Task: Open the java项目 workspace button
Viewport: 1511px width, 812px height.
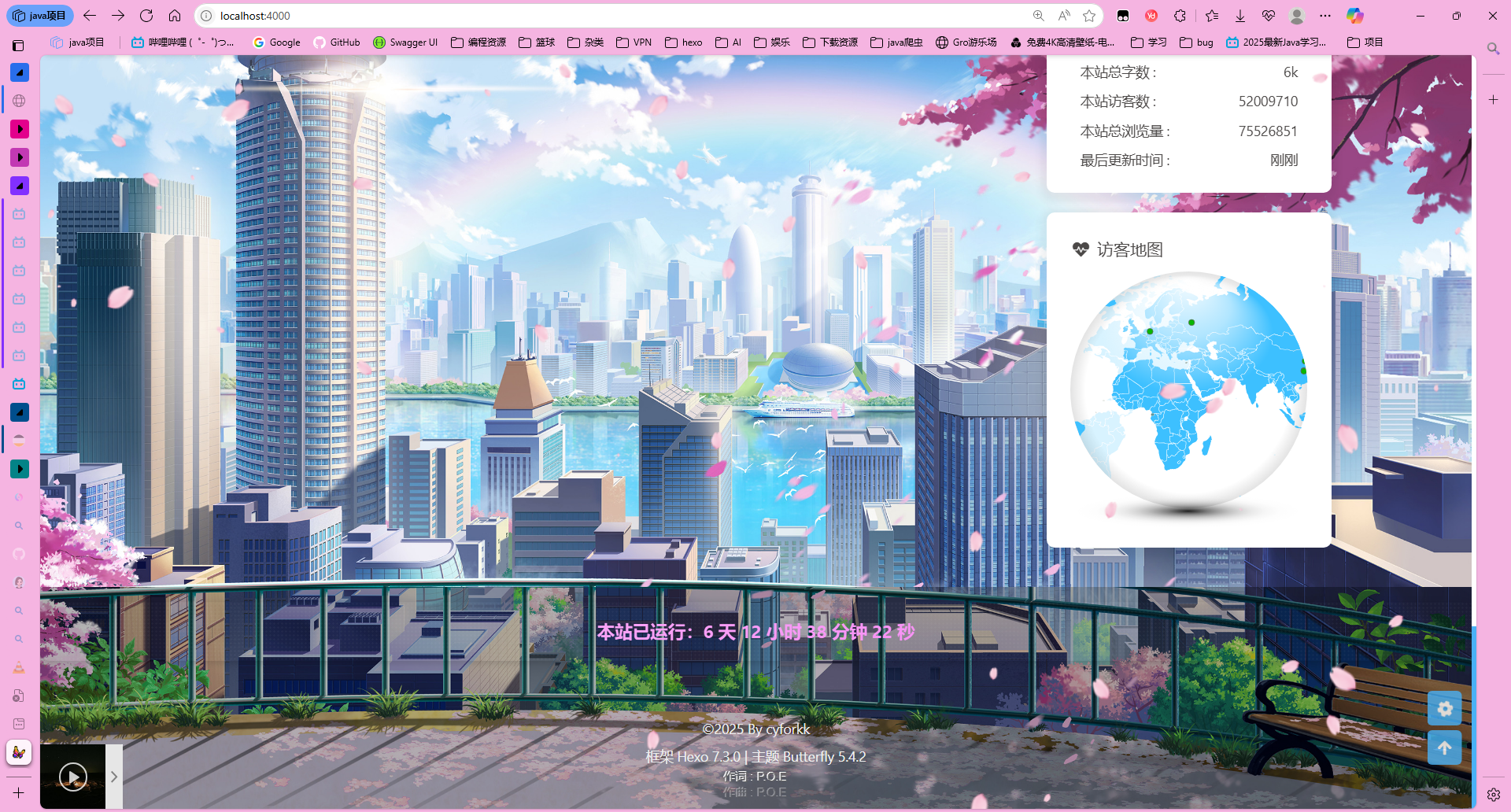Action: click(40, 16)
